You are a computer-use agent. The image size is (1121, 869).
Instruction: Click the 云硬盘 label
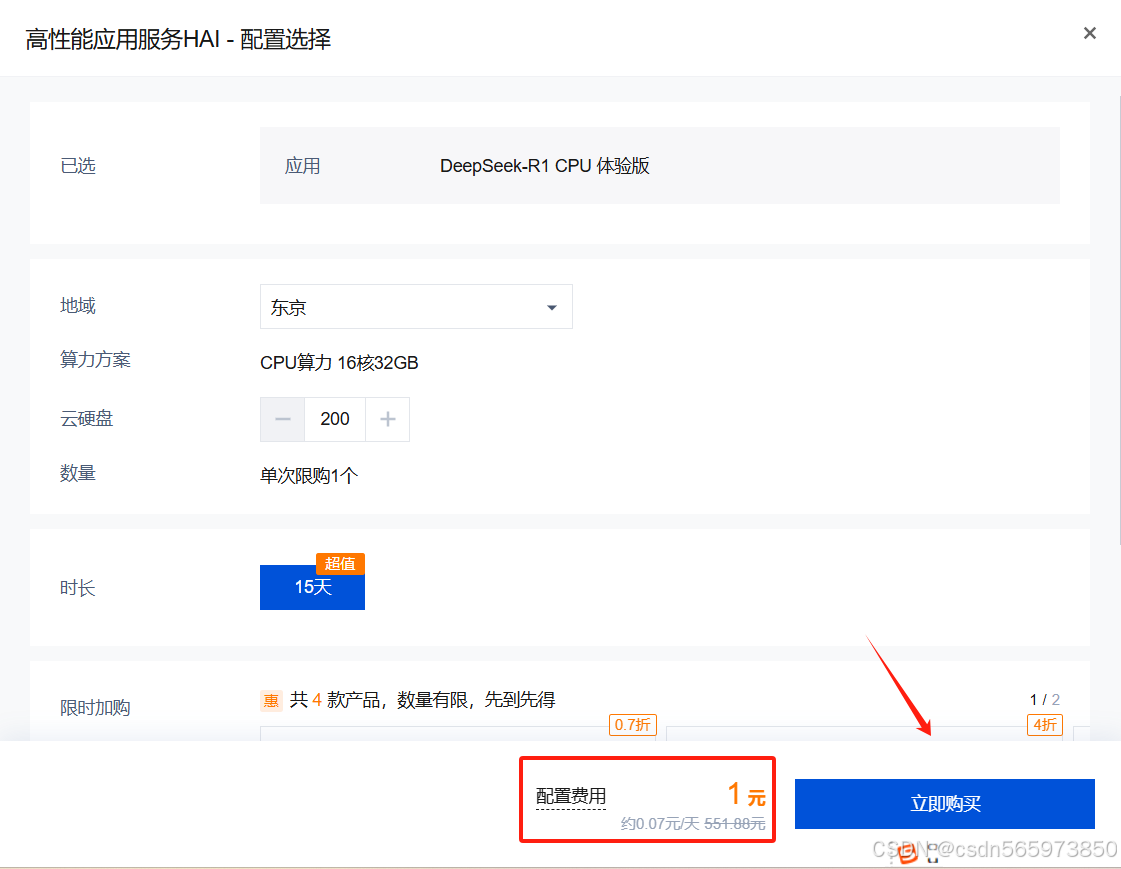point(87,418)
